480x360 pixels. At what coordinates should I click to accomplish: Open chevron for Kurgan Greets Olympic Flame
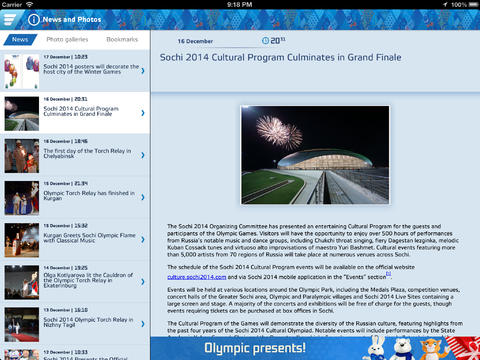point(143,239)
